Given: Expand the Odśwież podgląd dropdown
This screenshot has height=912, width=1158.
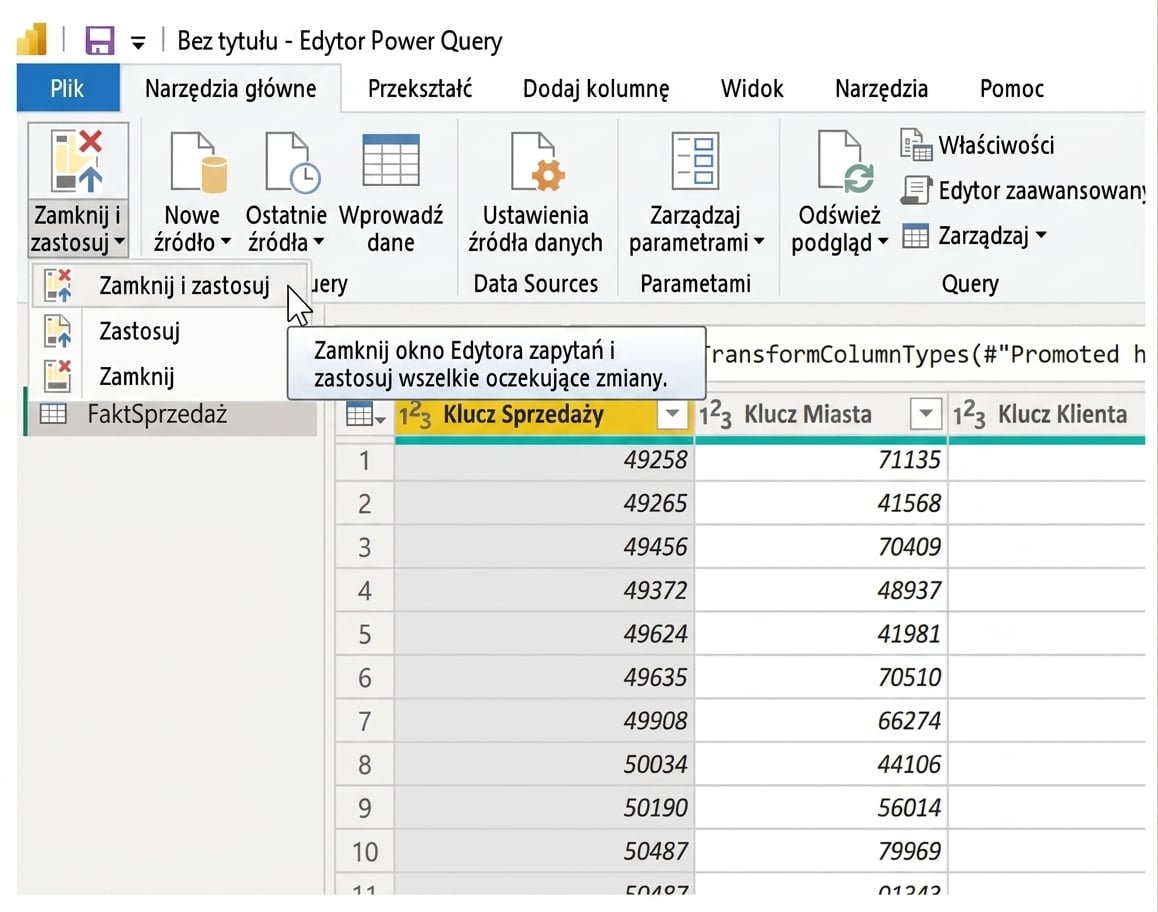Looking at the screenshot, I should pos(883,241).
